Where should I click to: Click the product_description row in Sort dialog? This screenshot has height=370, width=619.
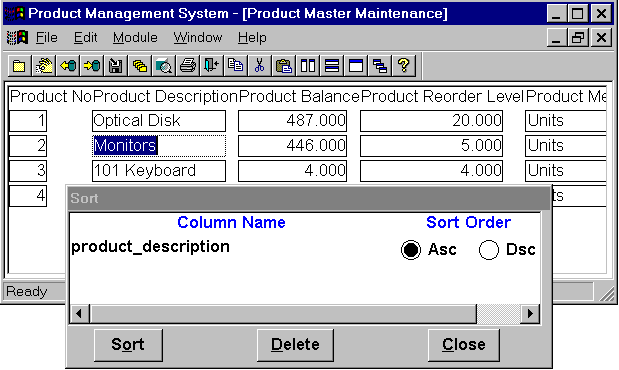(150, 247)
